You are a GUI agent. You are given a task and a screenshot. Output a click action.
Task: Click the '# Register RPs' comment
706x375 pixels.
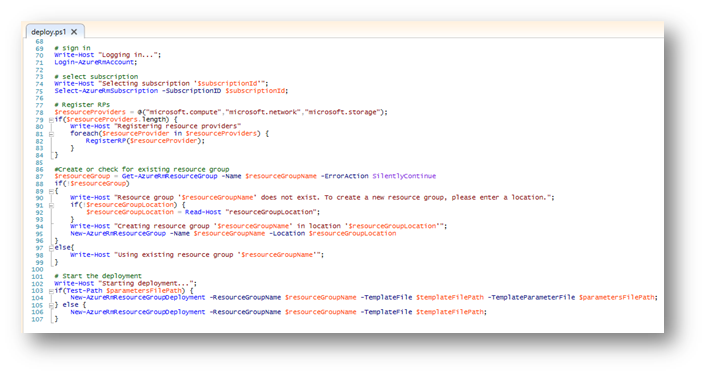coord(82,105)
